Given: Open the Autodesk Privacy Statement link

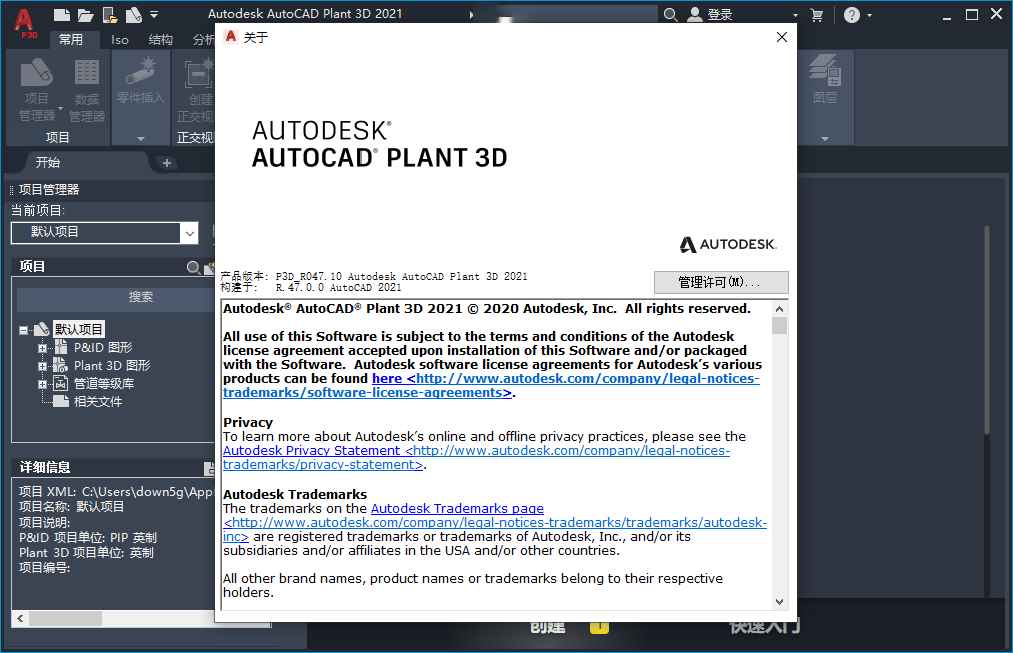Looking at the screenshot, I should [311, 451].
